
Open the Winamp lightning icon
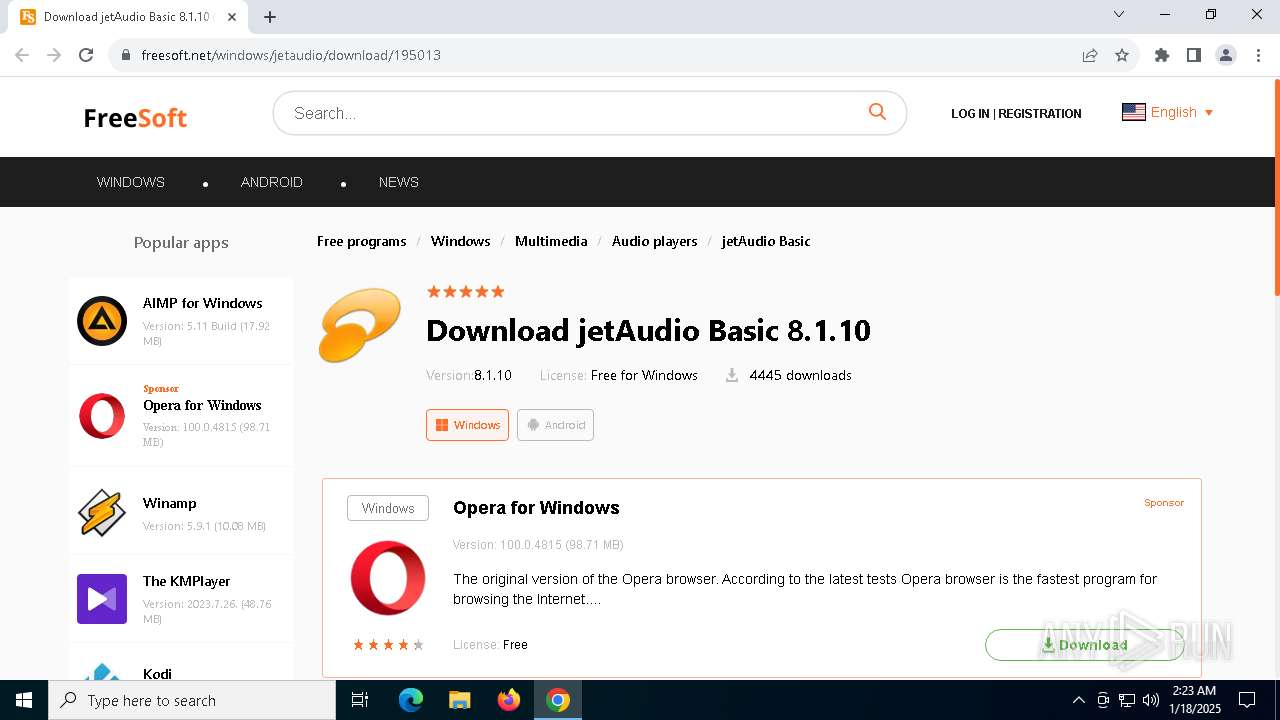tap(102, 513)
